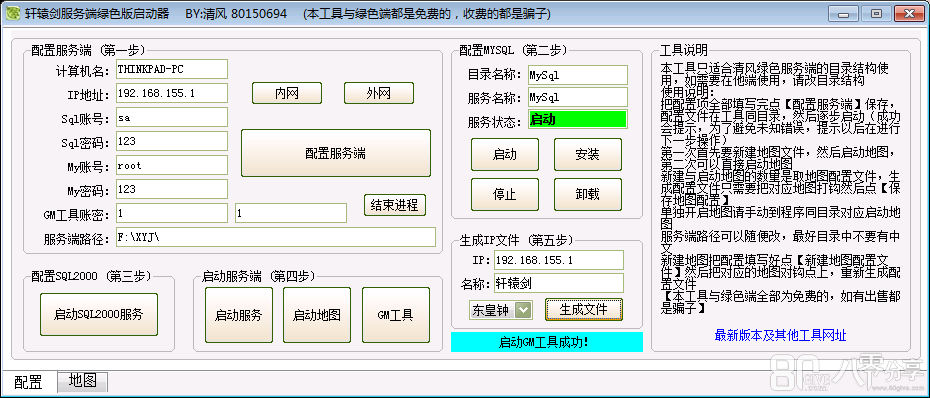Click the 内网 button
Screen dimensions: 930x398
287,93
